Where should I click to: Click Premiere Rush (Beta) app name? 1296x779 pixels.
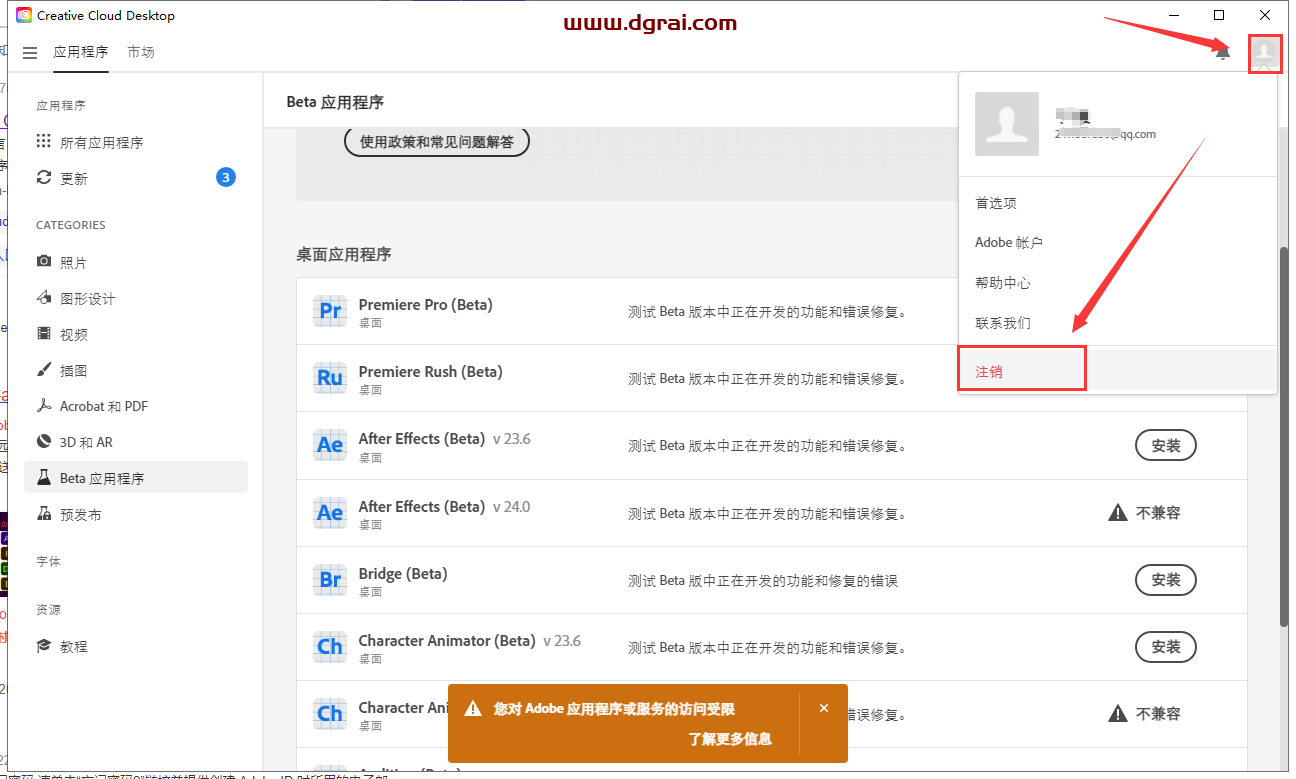click(430, 372)
